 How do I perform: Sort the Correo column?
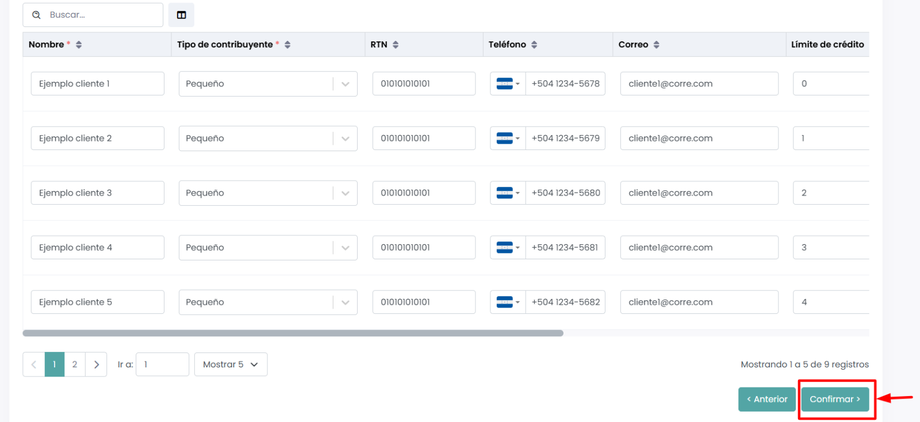click(656, 45)
